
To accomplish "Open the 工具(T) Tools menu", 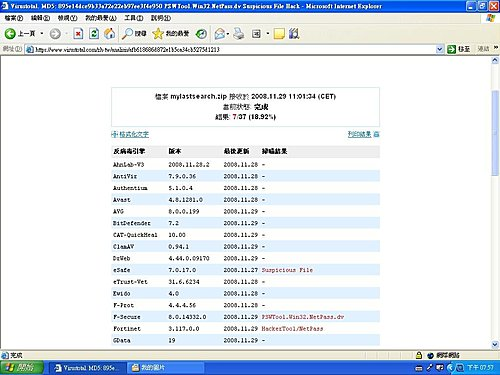I will click(134, 18).
